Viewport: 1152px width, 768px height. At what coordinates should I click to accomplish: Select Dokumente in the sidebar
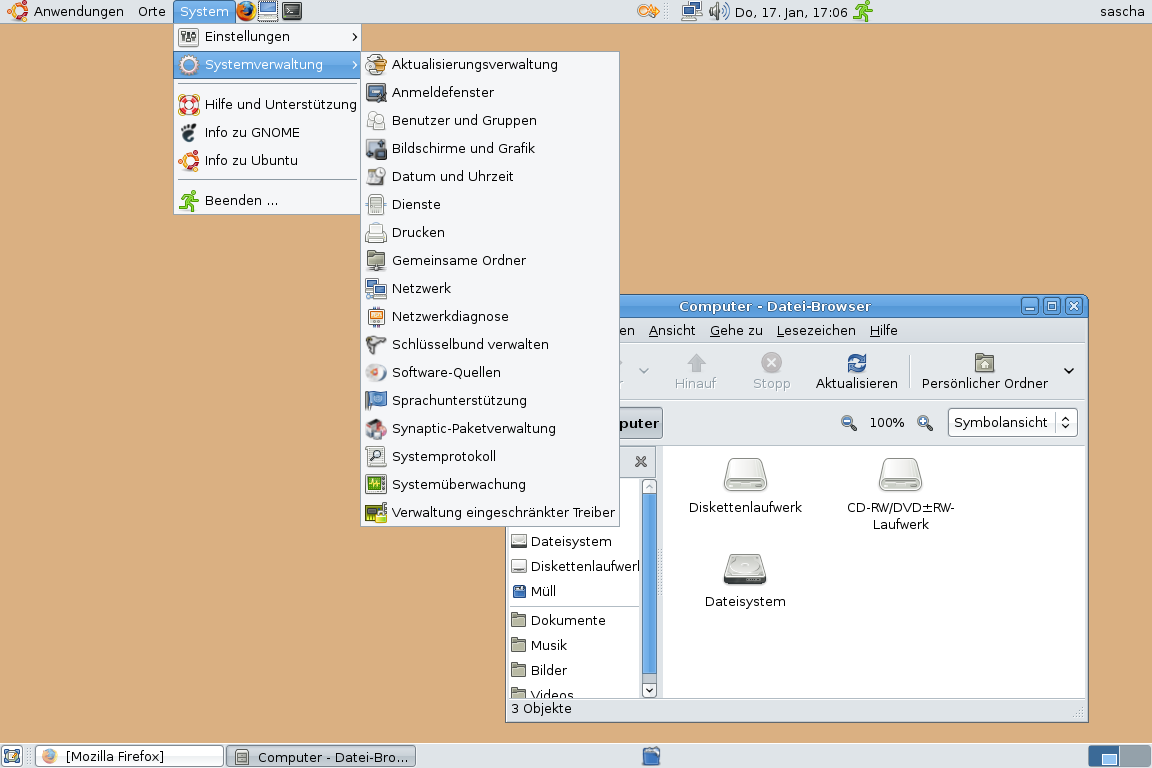pos(567,621)
